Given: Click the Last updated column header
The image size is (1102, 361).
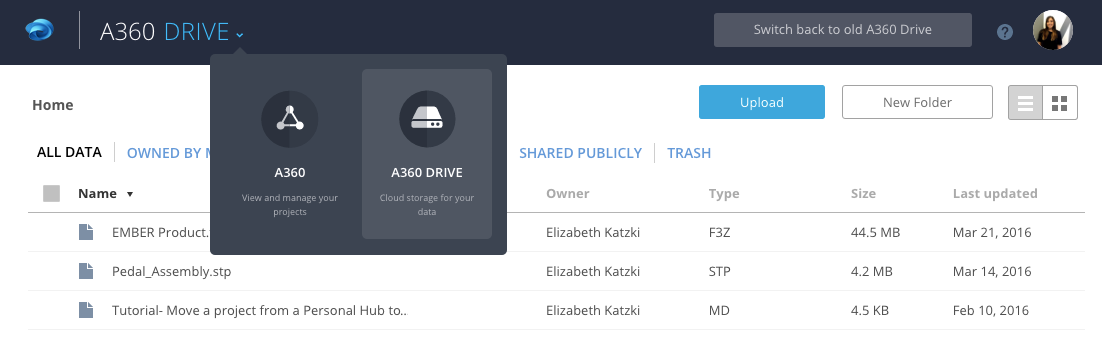Looking at the screenshot, I should tap(995, 193).
